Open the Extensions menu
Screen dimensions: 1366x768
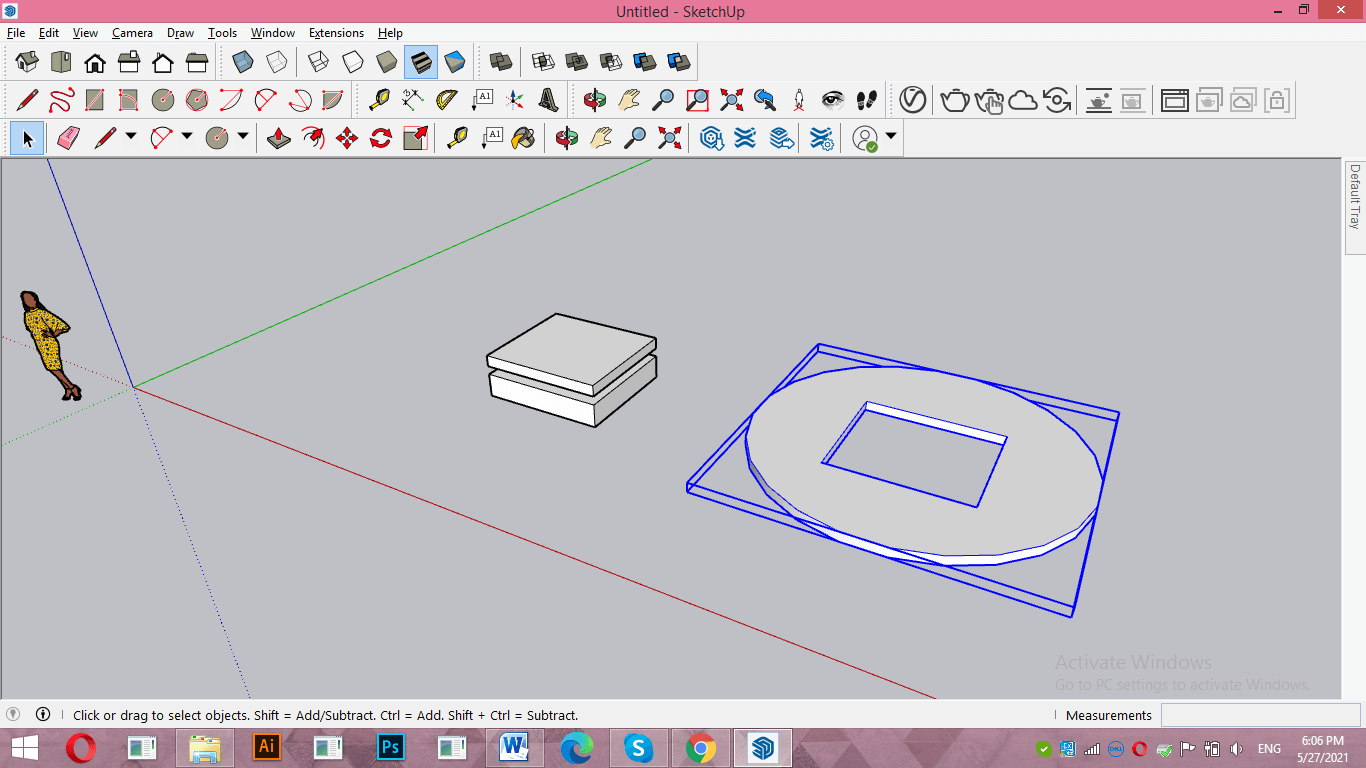336,33
